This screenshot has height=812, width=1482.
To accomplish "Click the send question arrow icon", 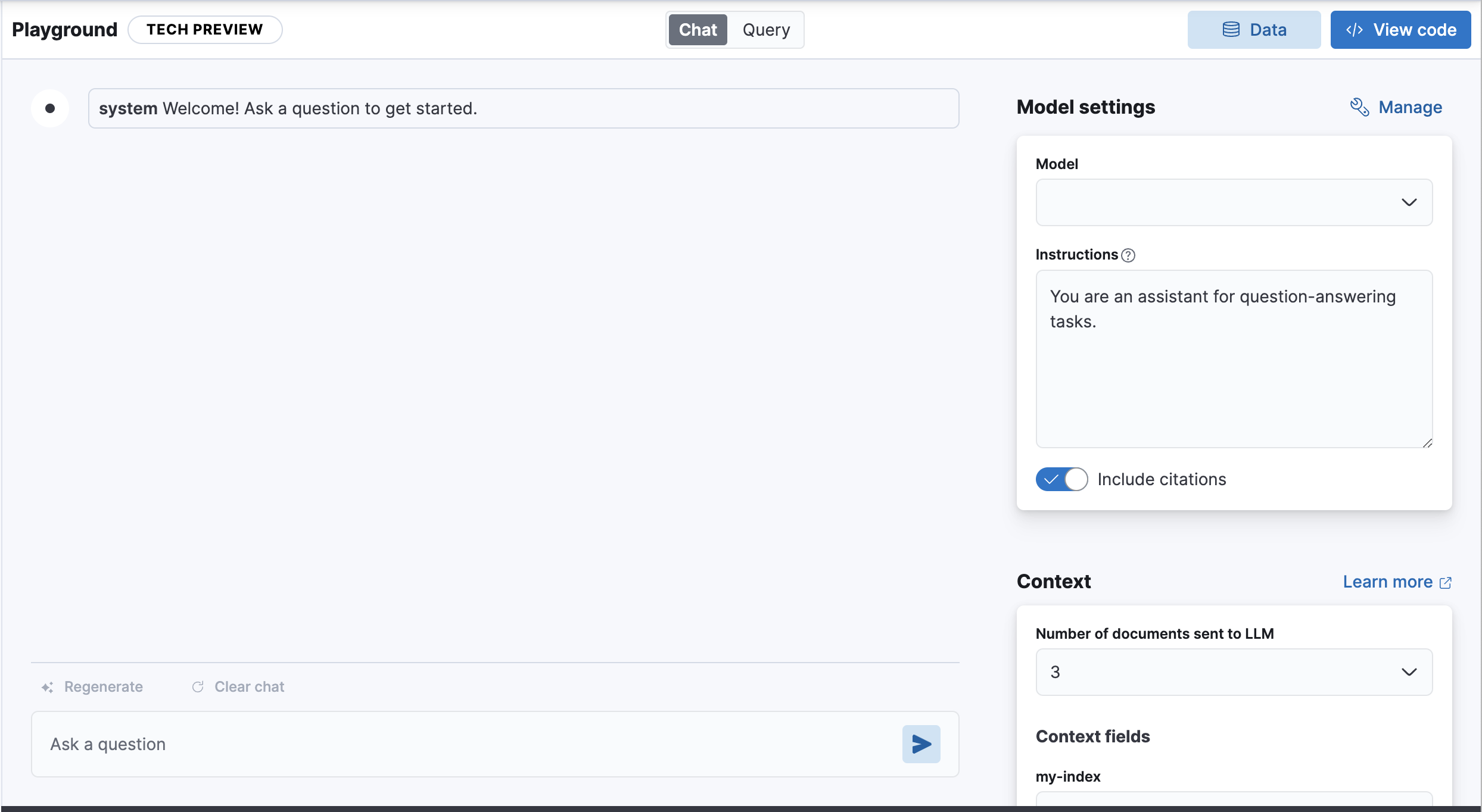I will coord(920,744).
